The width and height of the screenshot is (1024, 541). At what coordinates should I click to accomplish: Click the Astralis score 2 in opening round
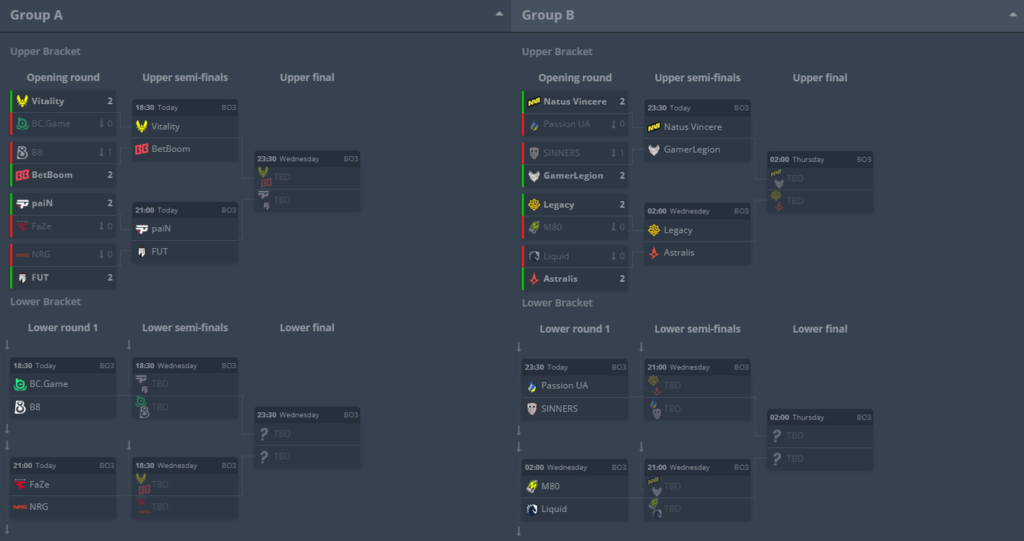622,278
